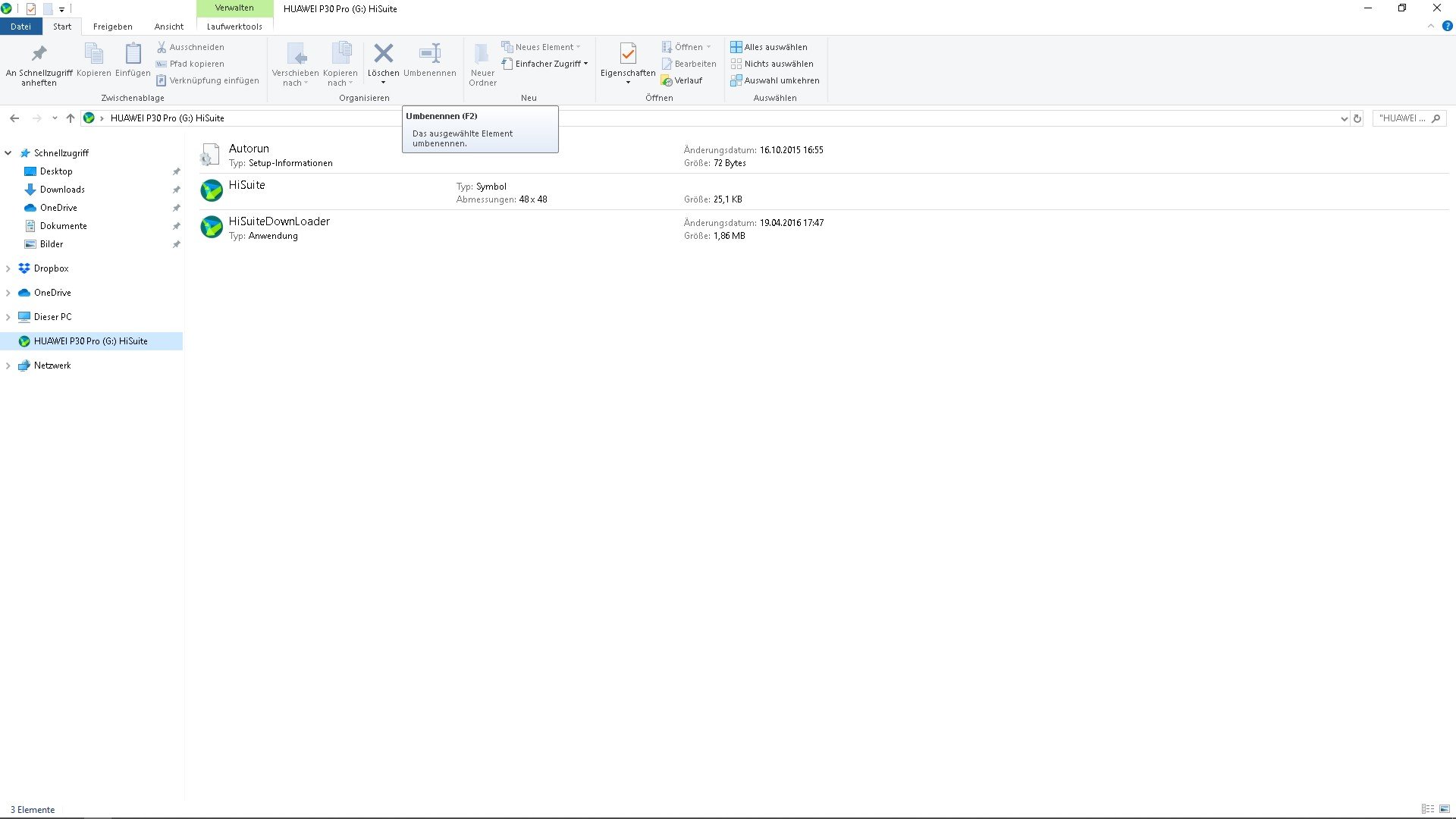Switch to large icons view in status bar

click(x=1445, y=809)
